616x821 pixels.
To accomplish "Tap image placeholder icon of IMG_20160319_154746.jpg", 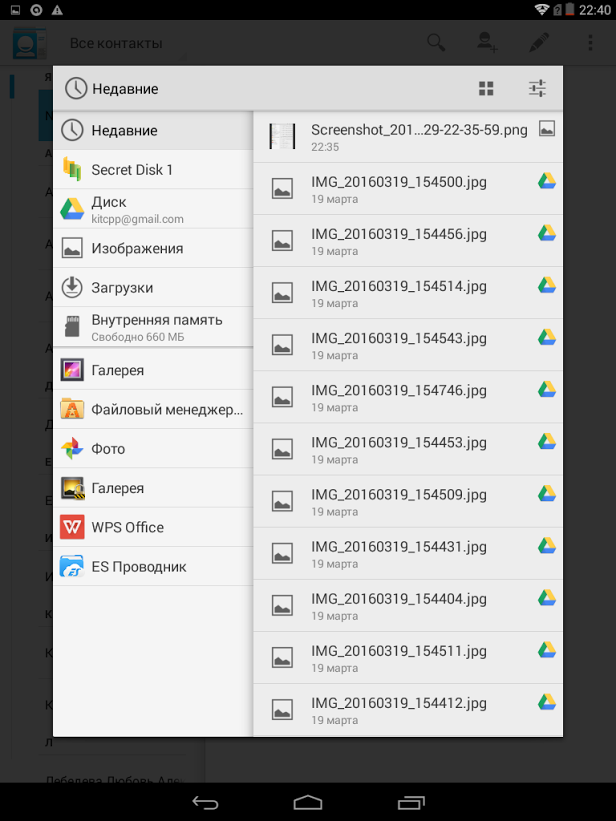I will tap(282, 397).
